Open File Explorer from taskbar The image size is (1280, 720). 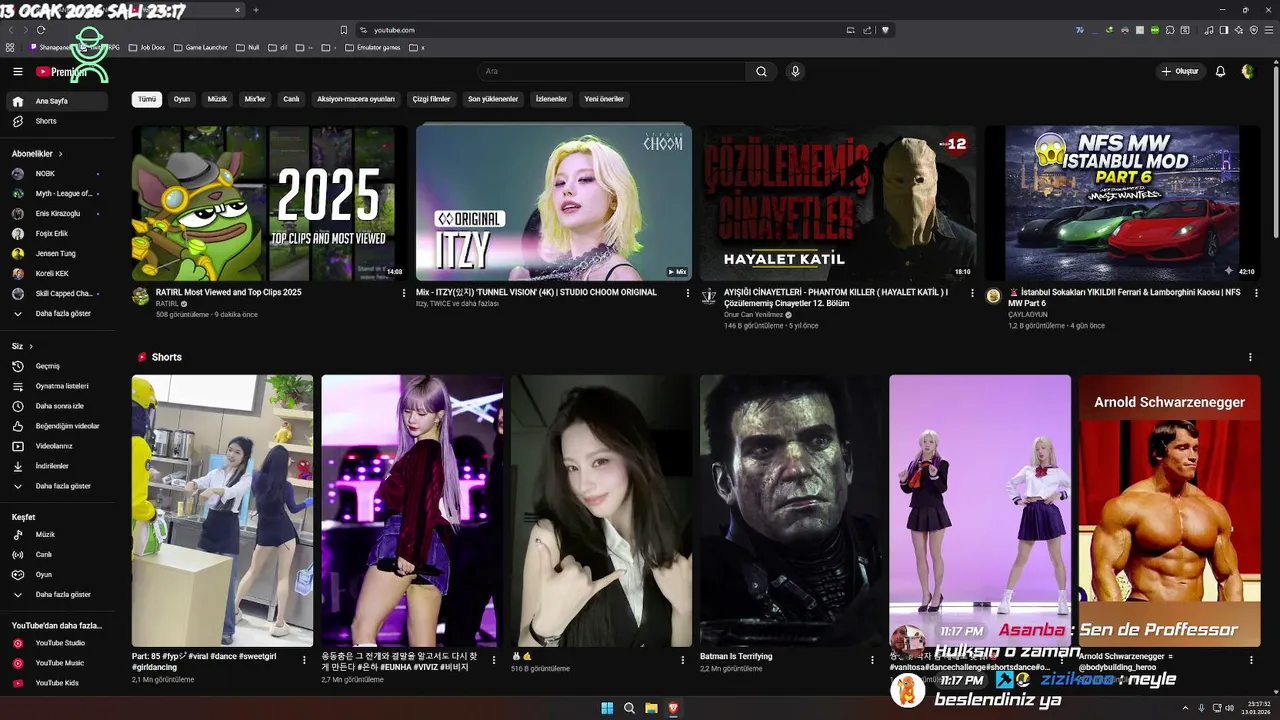651,708
